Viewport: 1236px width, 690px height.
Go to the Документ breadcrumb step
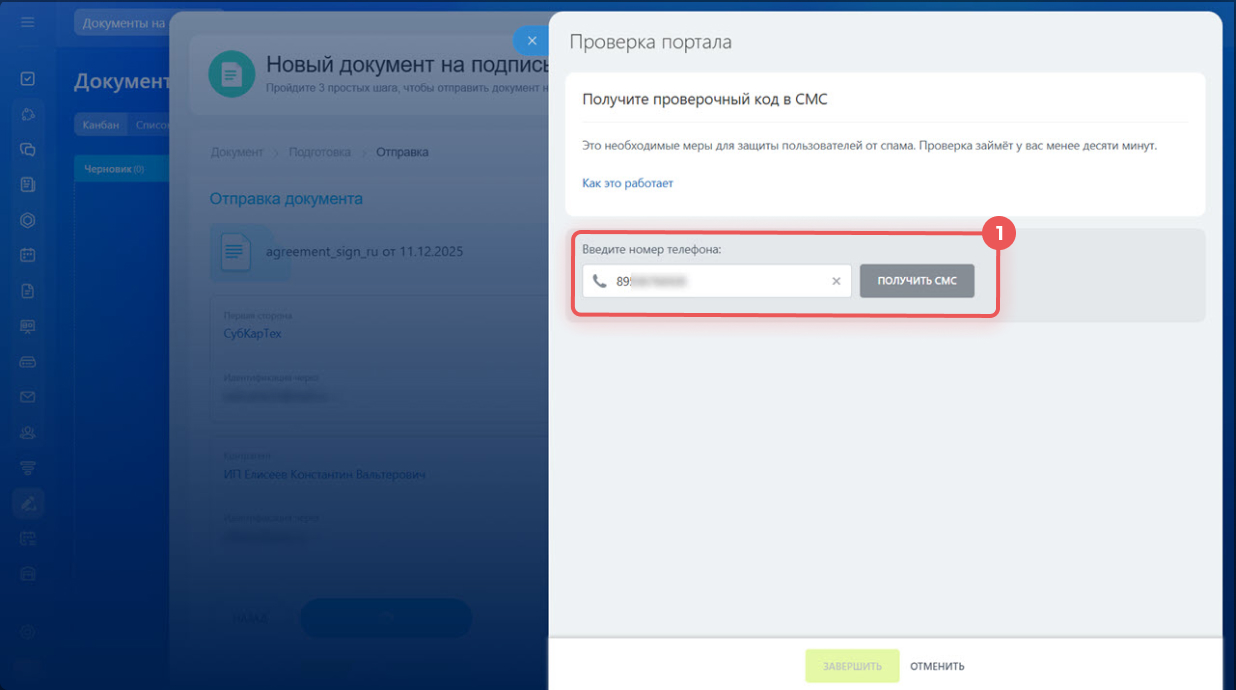(x=237, y=152)
